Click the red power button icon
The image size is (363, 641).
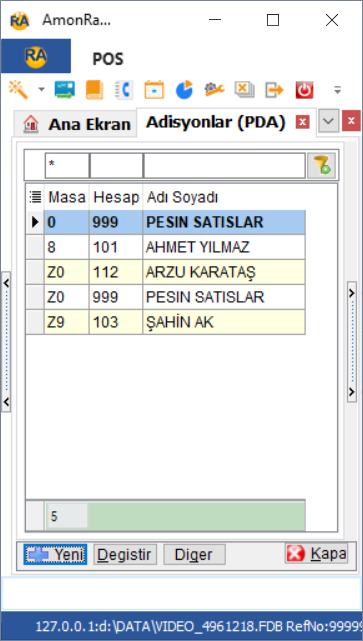[x=305, y=90]
